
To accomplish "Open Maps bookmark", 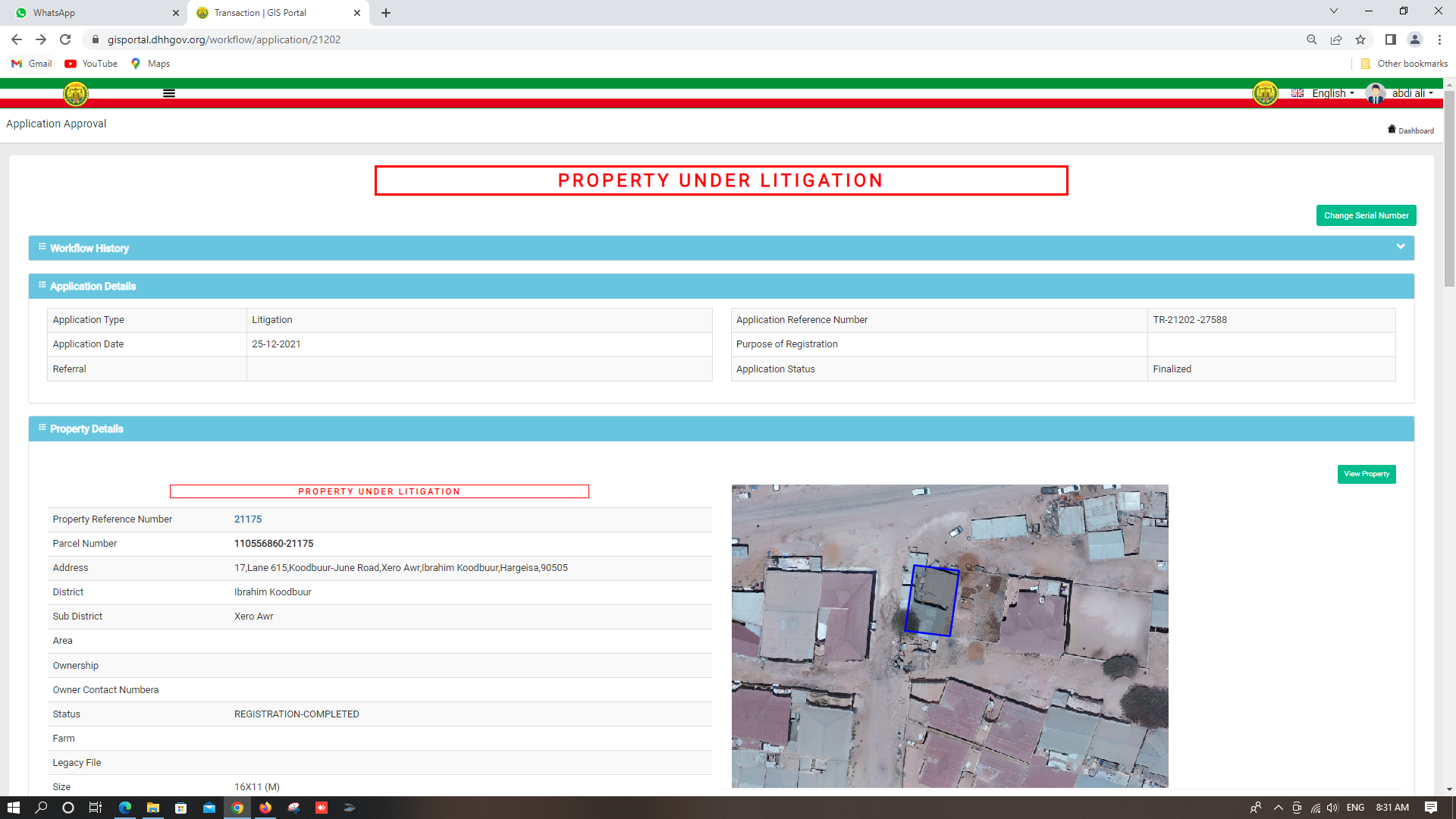I will click(150, 64).
